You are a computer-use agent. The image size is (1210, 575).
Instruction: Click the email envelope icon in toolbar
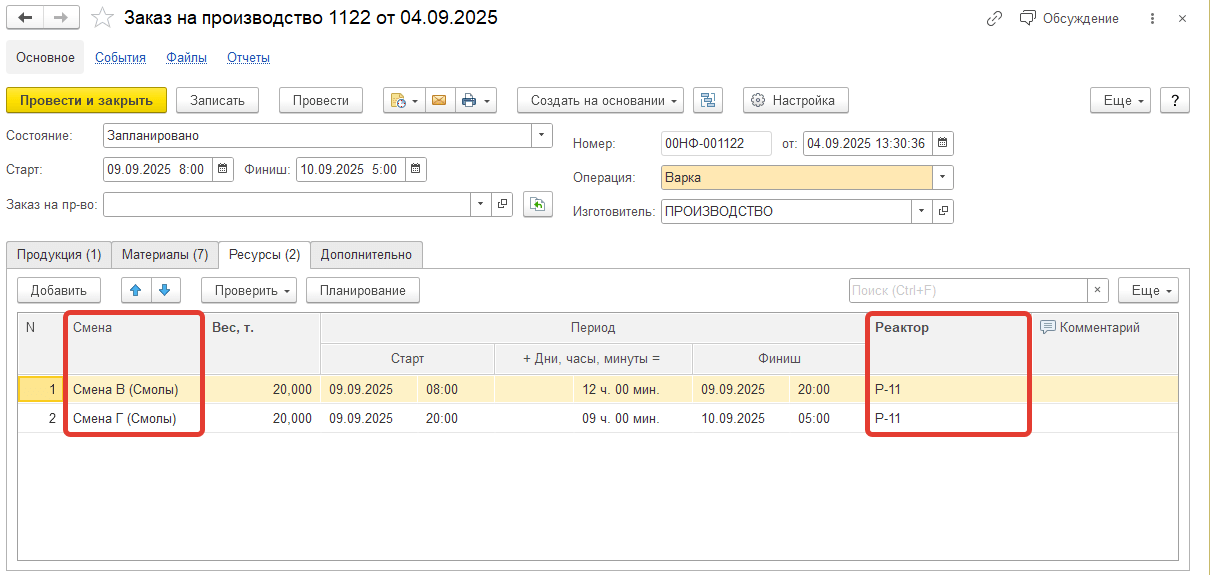(x=438, y=100)
